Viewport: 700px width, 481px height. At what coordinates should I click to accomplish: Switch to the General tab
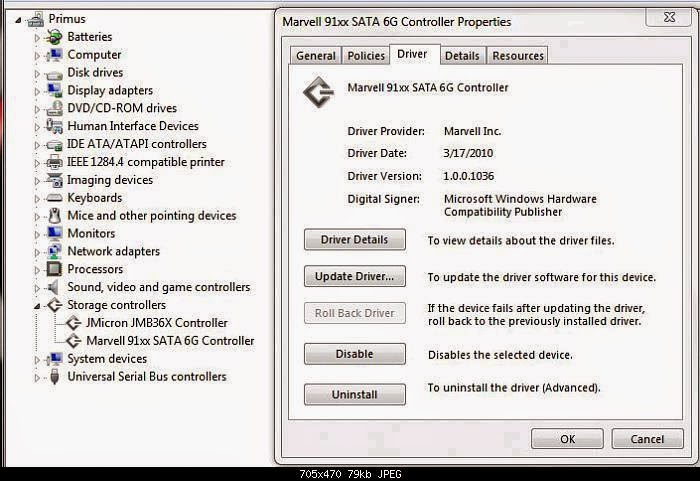(316, 56)
